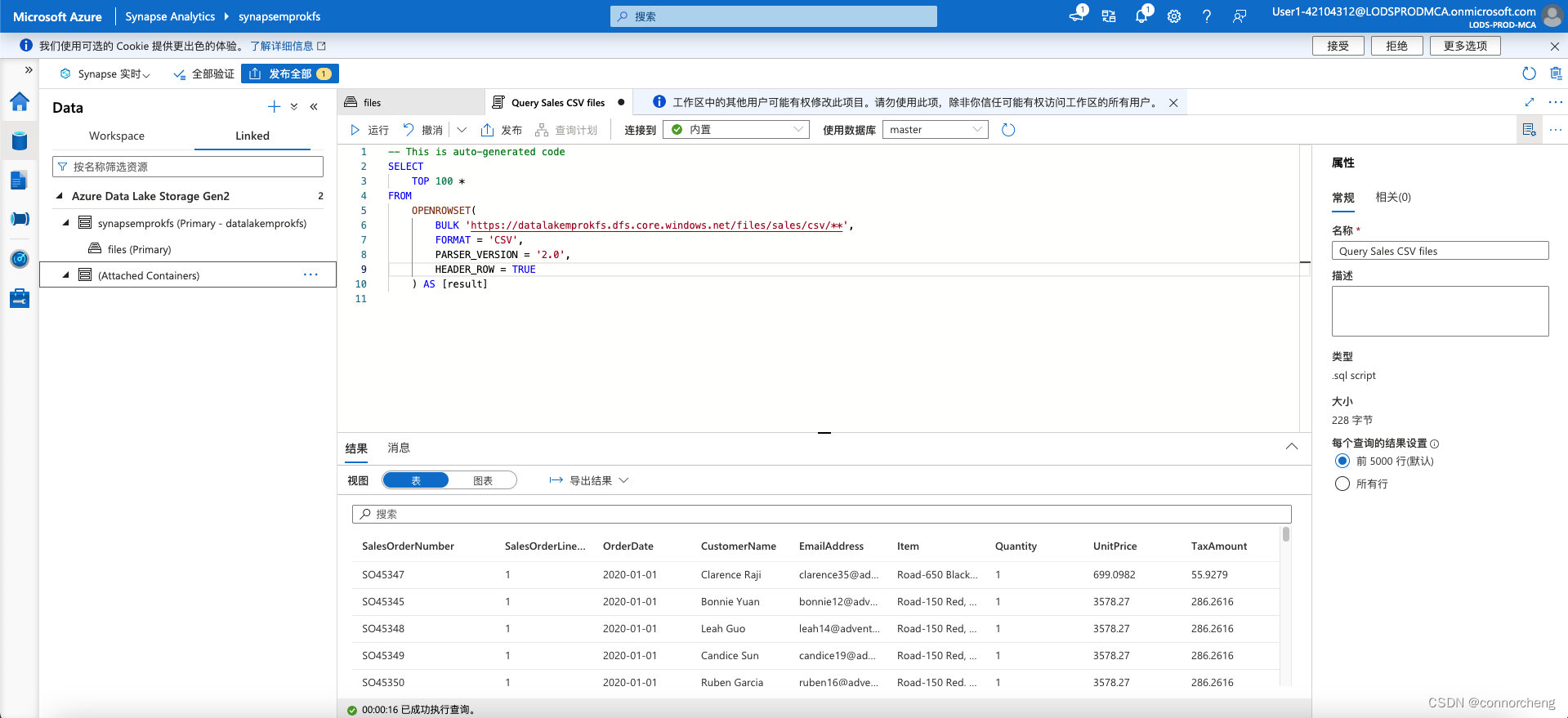The width and height of the screenshot is (1568, 718).
Task: Open the cookie learn more link
Action: [x=288, y=46]
